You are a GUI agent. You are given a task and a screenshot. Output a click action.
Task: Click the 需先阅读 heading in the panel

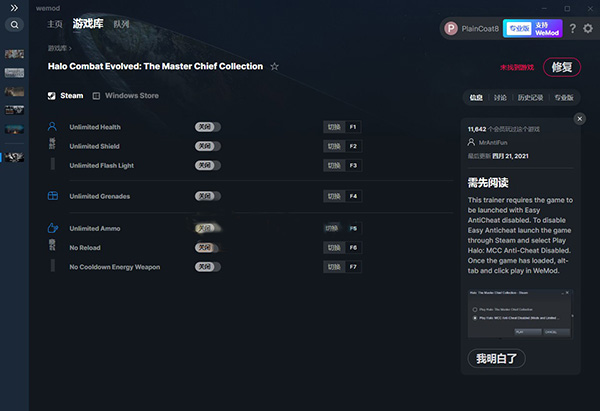click(x=488, y=183)
